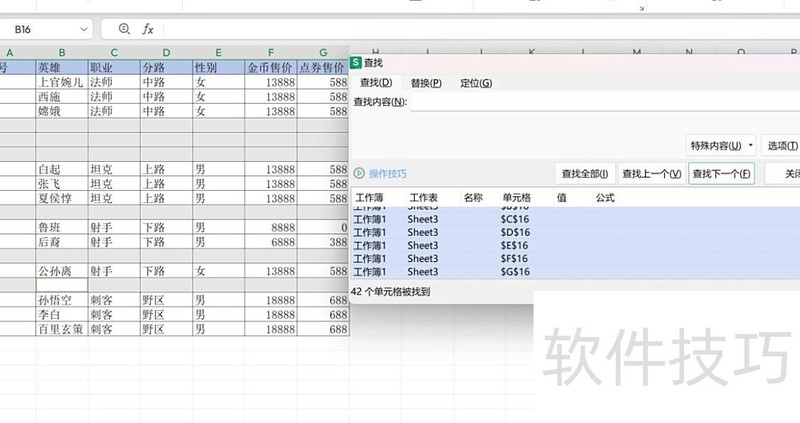Select column E header

point(218,53)
